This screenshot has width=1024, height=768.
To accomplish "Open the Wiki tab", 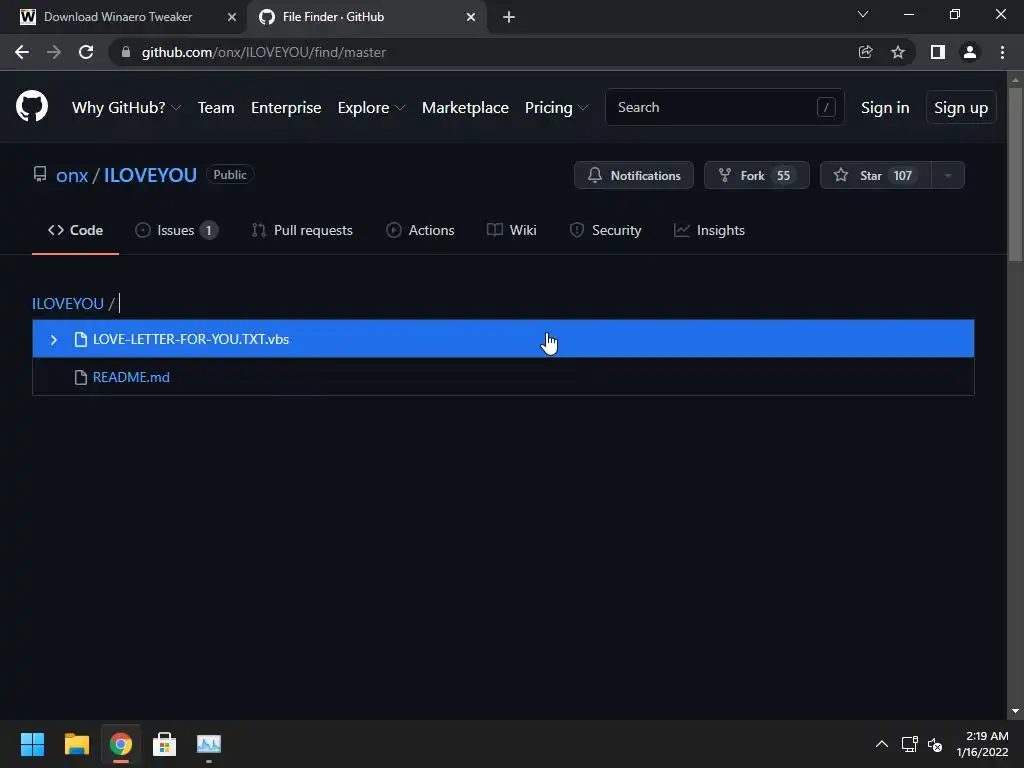I will click(512, 231).
